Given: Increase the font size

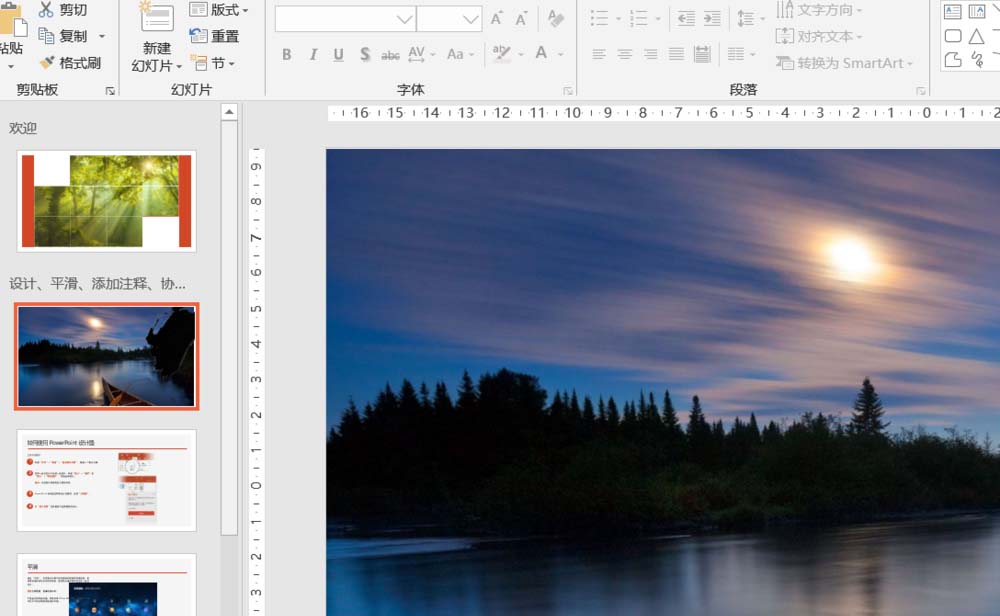Looking at the screenshot, I should [x=496, y=18].
